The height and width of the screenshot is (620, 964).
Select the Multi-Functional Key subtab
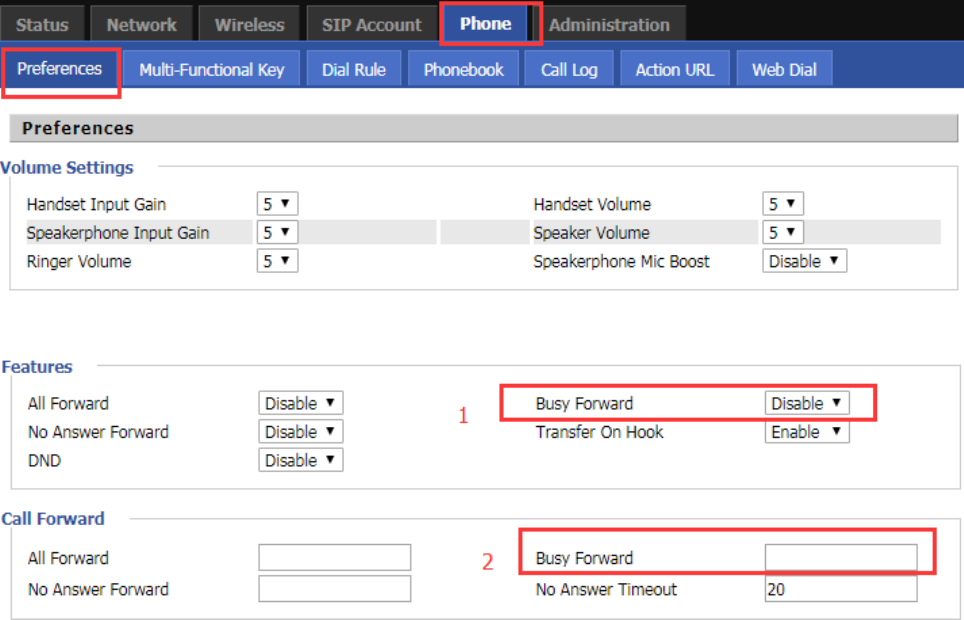tap(211, 70)
